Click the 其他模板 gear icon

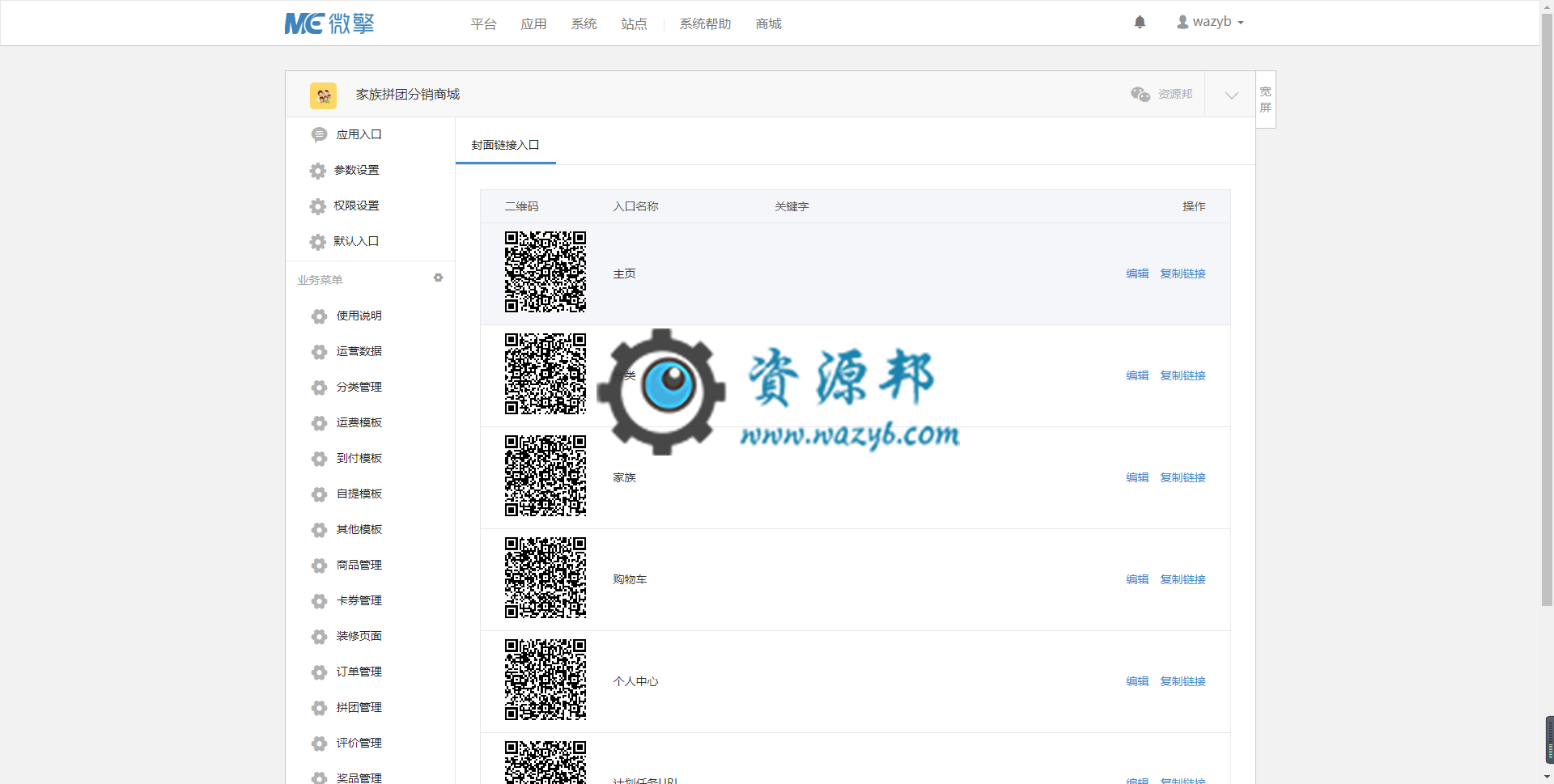(320, 530)
